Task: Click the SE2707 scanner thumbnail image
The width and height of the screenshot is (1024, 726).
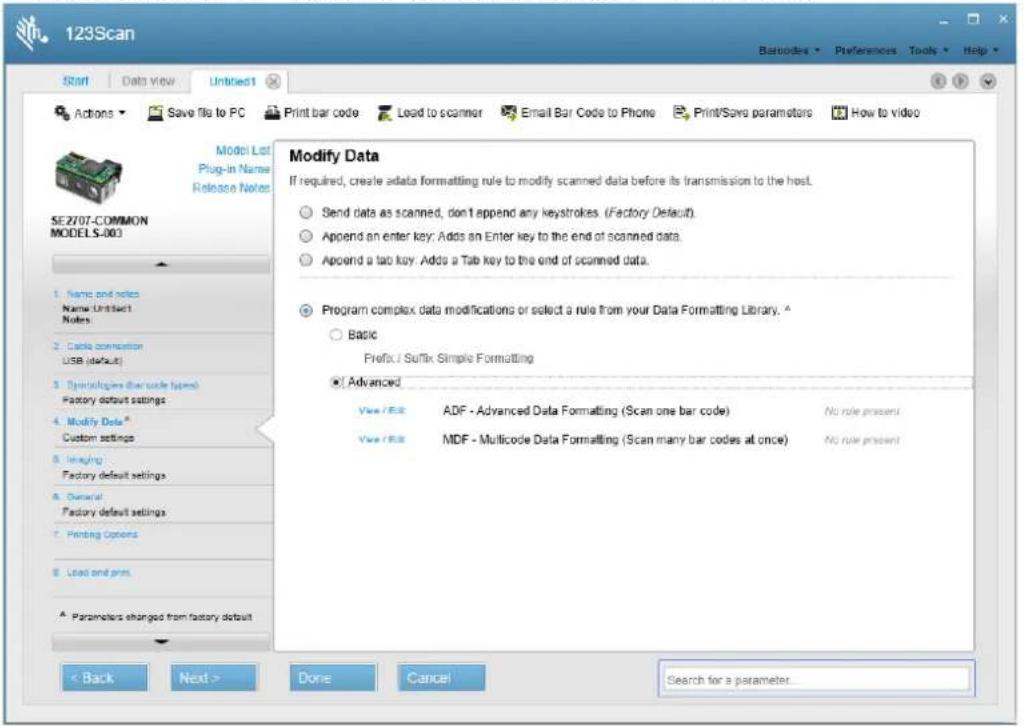Action: (88, 176)
